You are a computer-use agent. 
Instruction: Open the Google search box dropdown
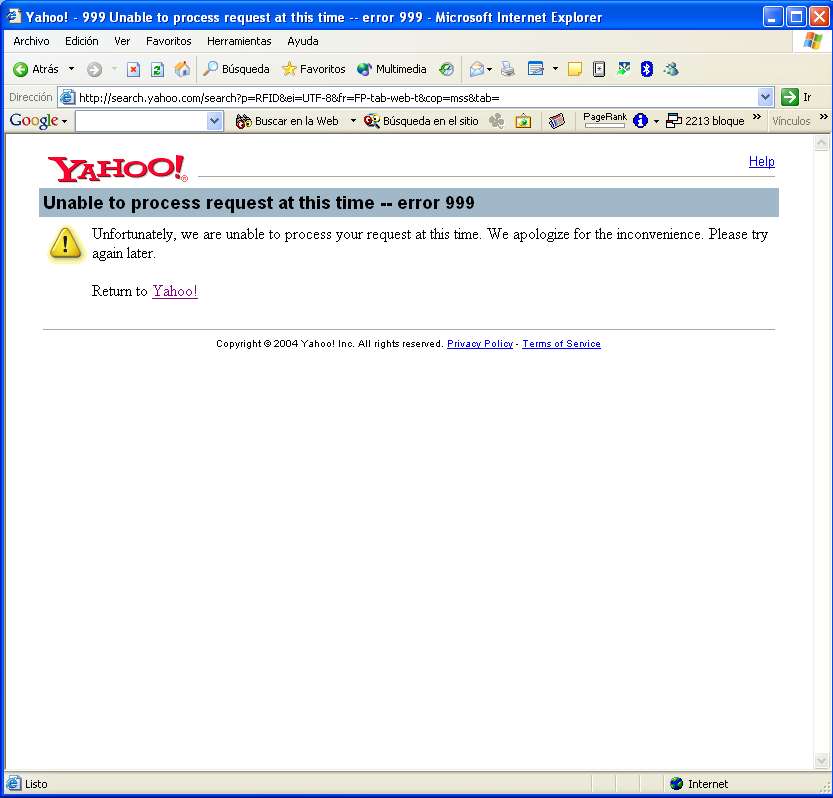click(214, 121)
